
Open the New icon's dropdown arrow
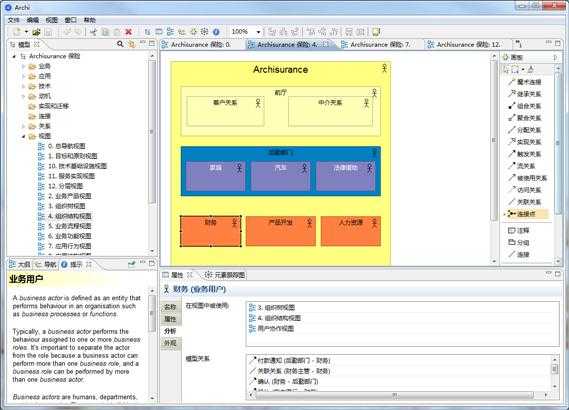tap(26, 32)
